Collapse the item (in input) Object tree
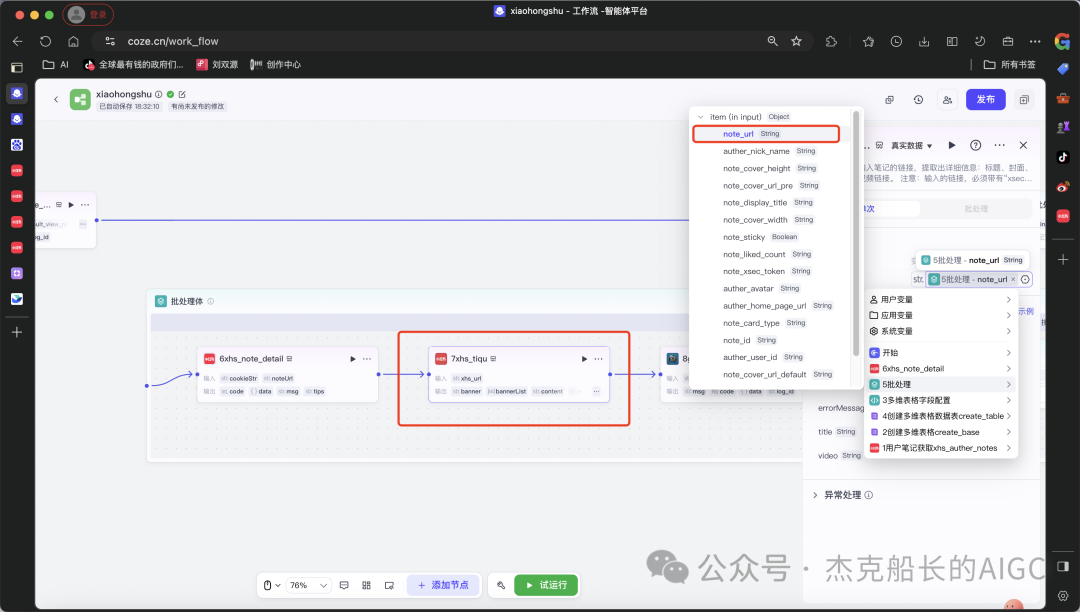 point(700,117)
